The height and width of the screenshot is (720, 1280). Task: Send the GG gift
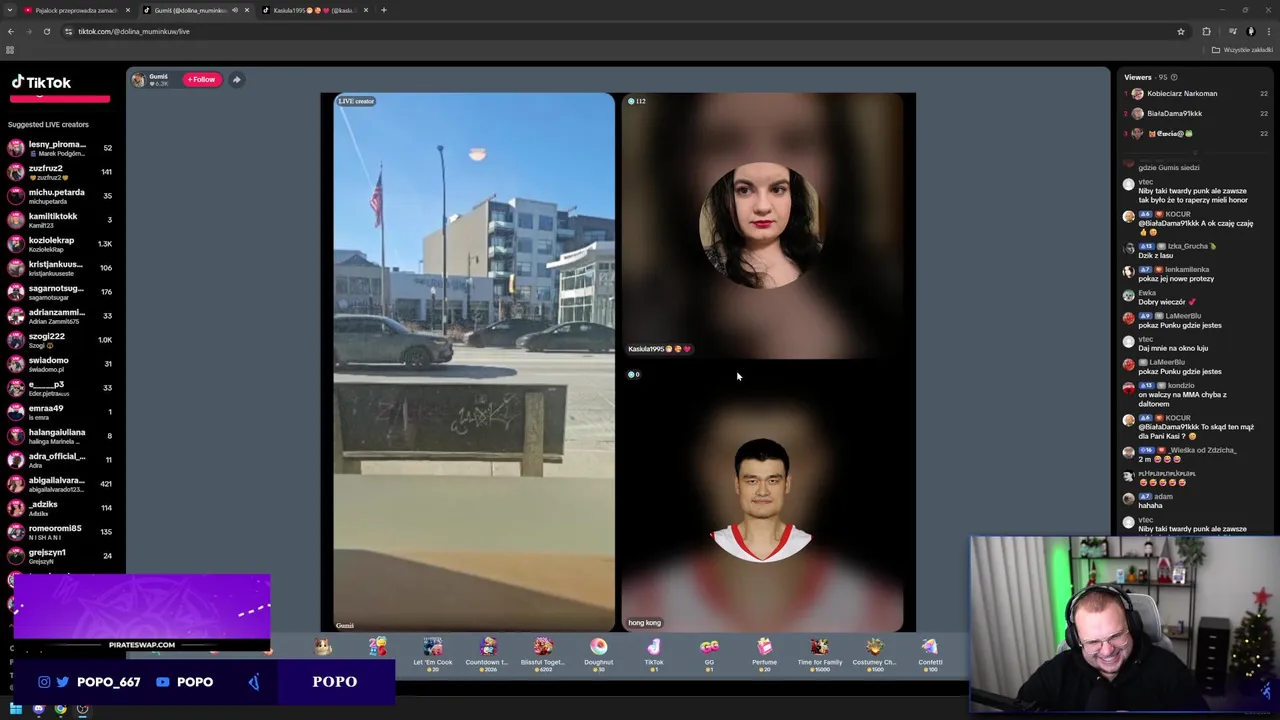tap(709, 654)
